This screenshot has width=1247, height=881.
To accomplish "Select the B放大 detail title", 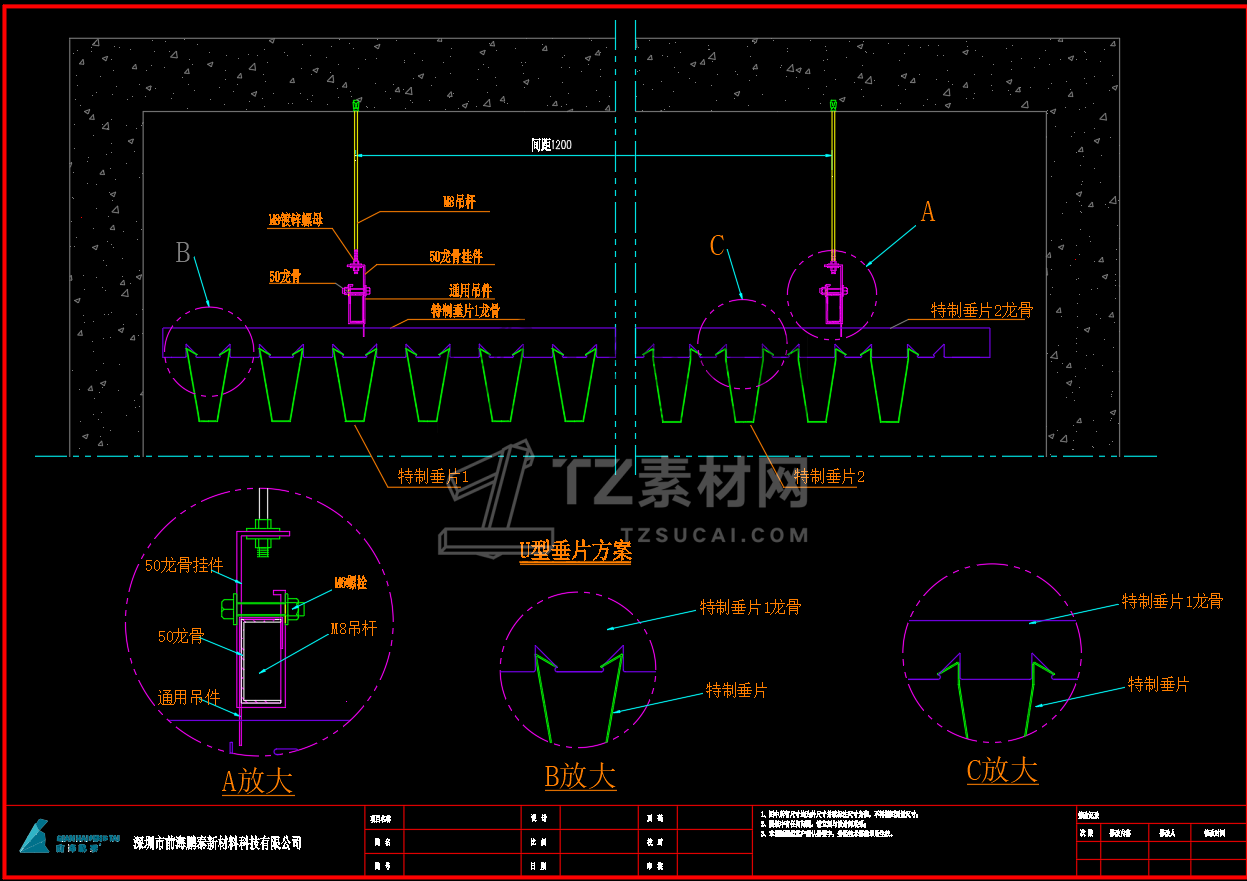I will 580,777.
